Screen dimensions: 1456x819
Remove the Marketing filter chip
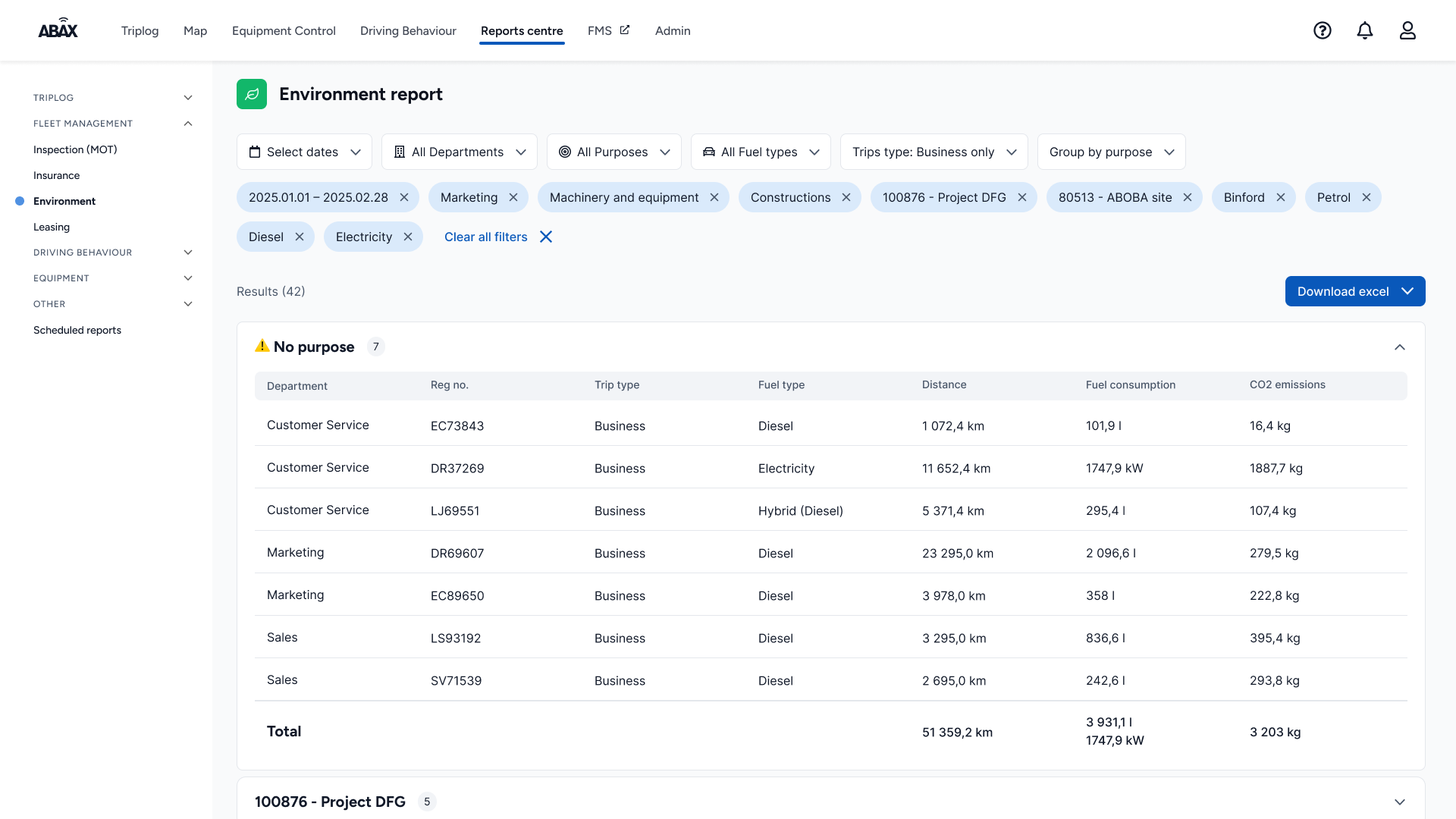click(x=513, y=197)
